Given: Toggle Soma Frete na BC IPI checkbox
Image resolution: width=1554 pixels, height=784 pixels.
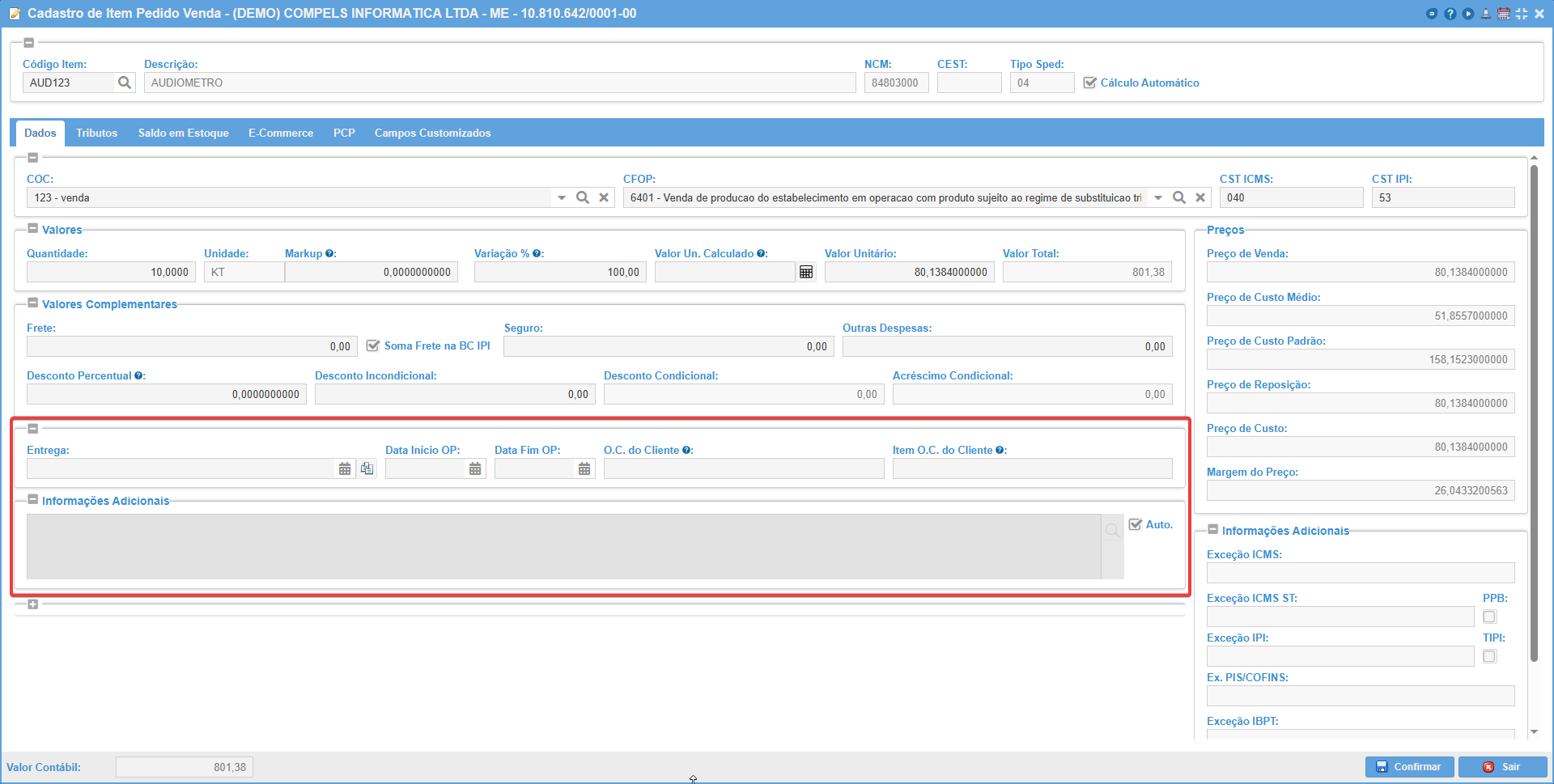Looking at the screenshot, I should pyautogui.click(x=373, y=345).
